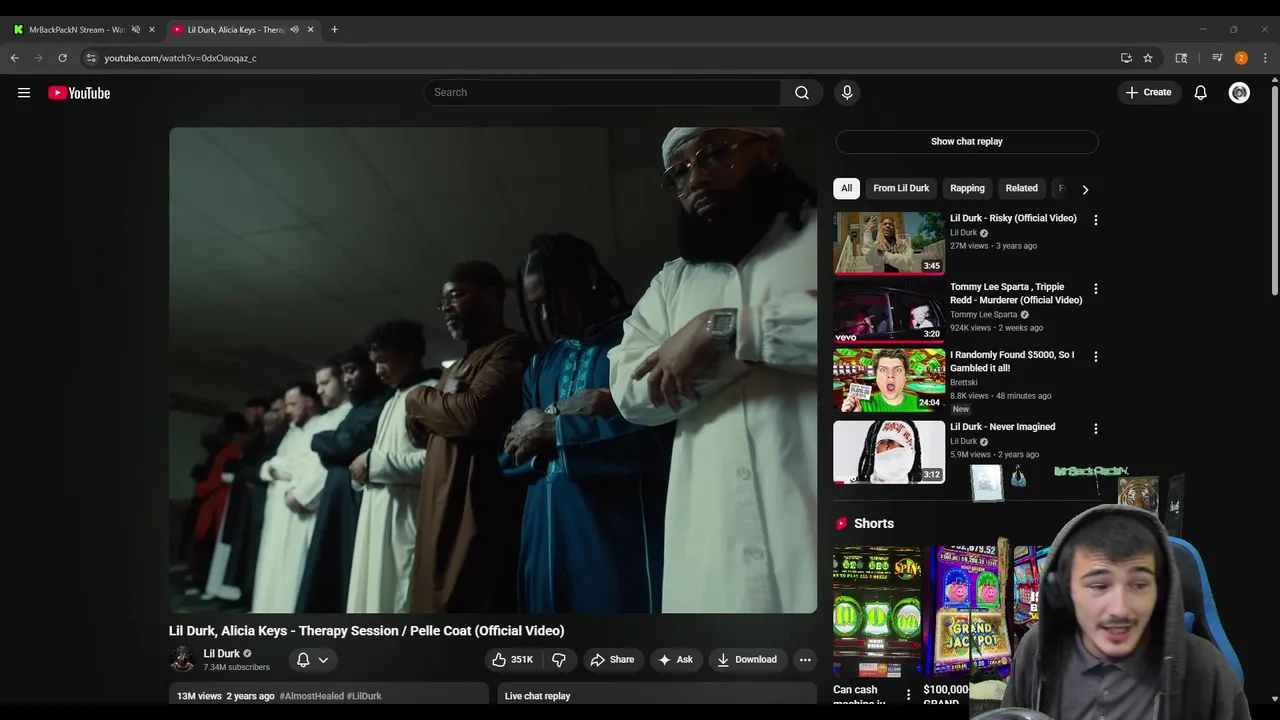Start voice search with microphone icon
This screenshot has width=1280, height=720.
point(847,92)
